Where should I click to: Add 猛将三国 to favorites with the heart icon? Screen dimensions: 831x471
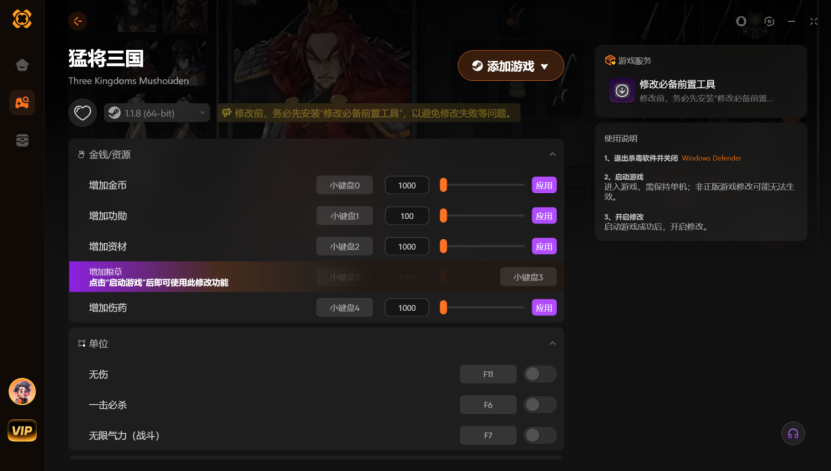tap(82, 113)
